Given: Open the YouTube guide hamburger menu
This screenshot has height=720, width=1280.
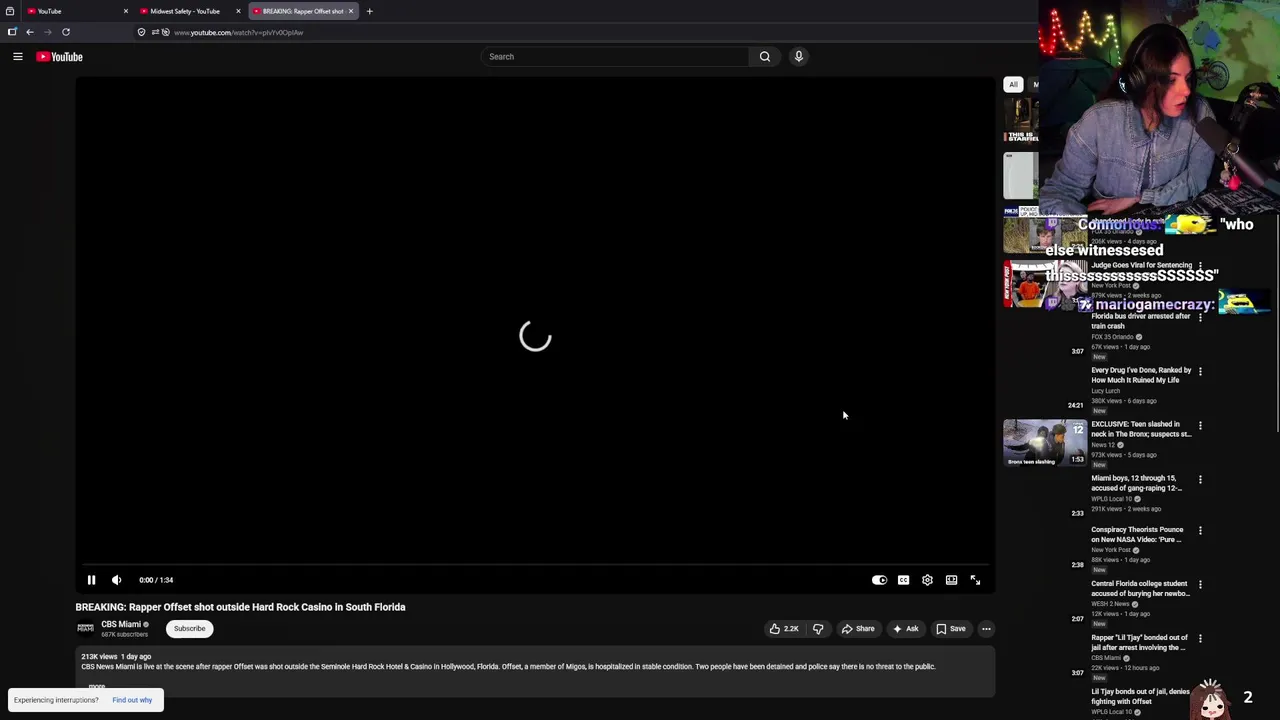Looking at the screenshot, I should [18, 57].
